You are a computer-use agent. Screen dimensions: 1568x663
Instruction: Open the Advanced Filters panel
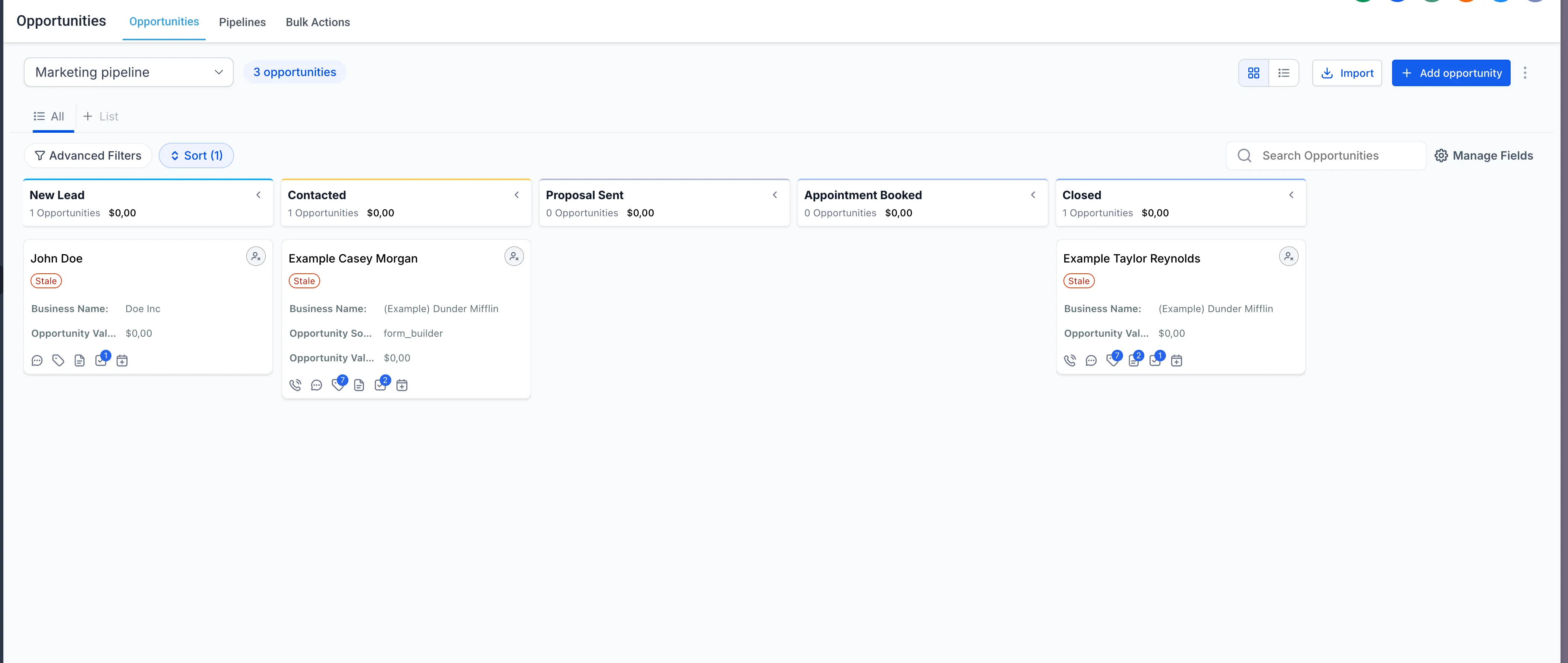pyautogui.click(x=88, y=155)
